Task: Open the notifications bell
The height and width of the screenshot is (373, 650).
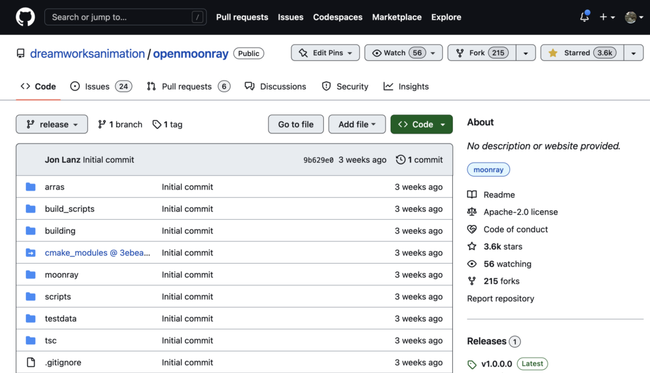Action: point(585,17)
